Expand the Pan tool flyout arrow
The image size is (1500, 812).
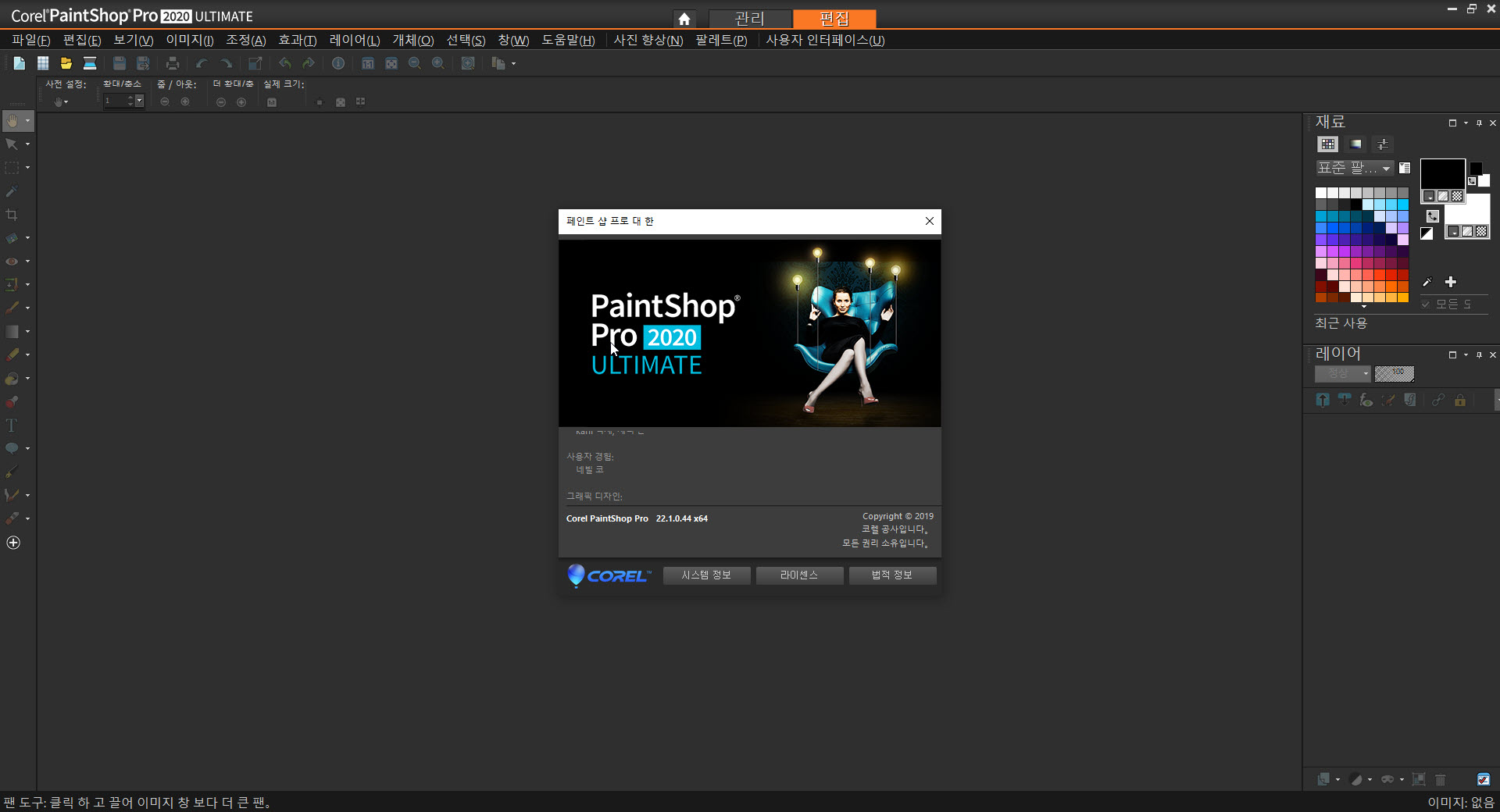click(28, 121)
